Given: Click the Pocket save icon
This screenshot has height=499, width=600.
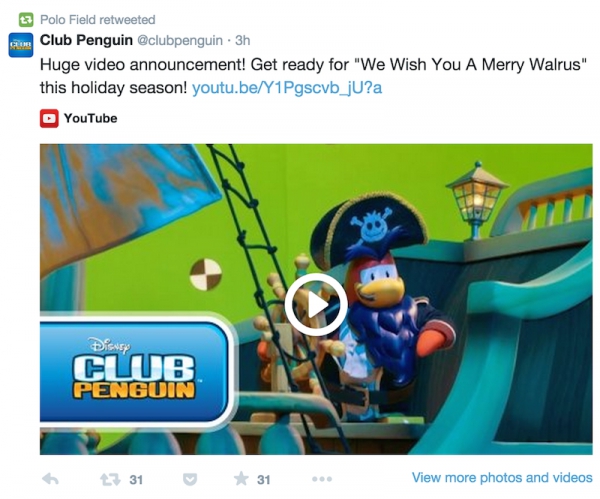Looking at the screenshot, I should pyautogui.click(x=190, y=479).
